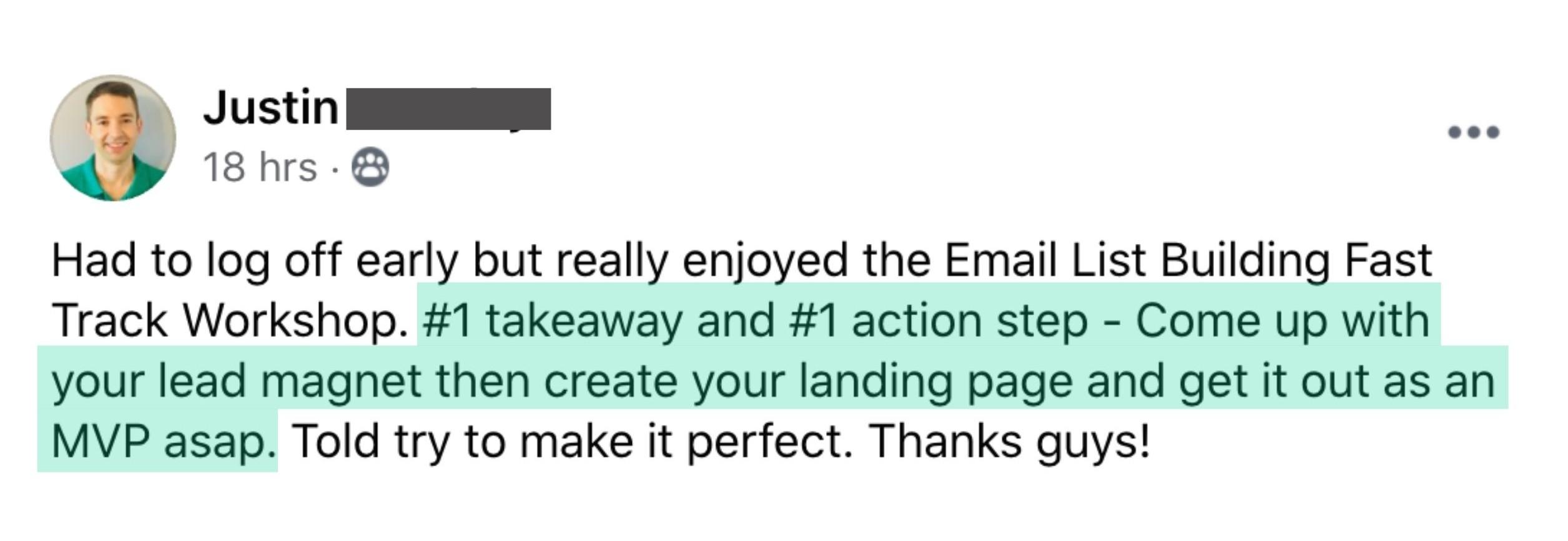Click the words Track Workshop
Viewport: 1568px width, 541px height.
pyautogui.click(x=230, y=321)
